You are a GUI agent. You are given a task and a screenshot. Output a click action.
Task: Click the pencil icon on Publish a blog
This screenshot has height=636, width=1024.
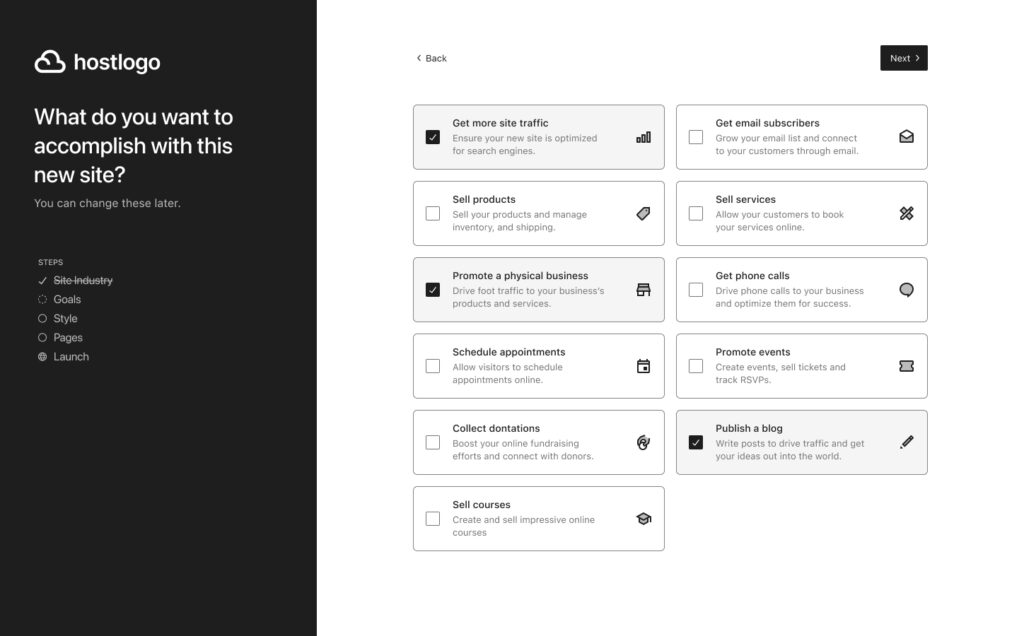click(906, 442)
